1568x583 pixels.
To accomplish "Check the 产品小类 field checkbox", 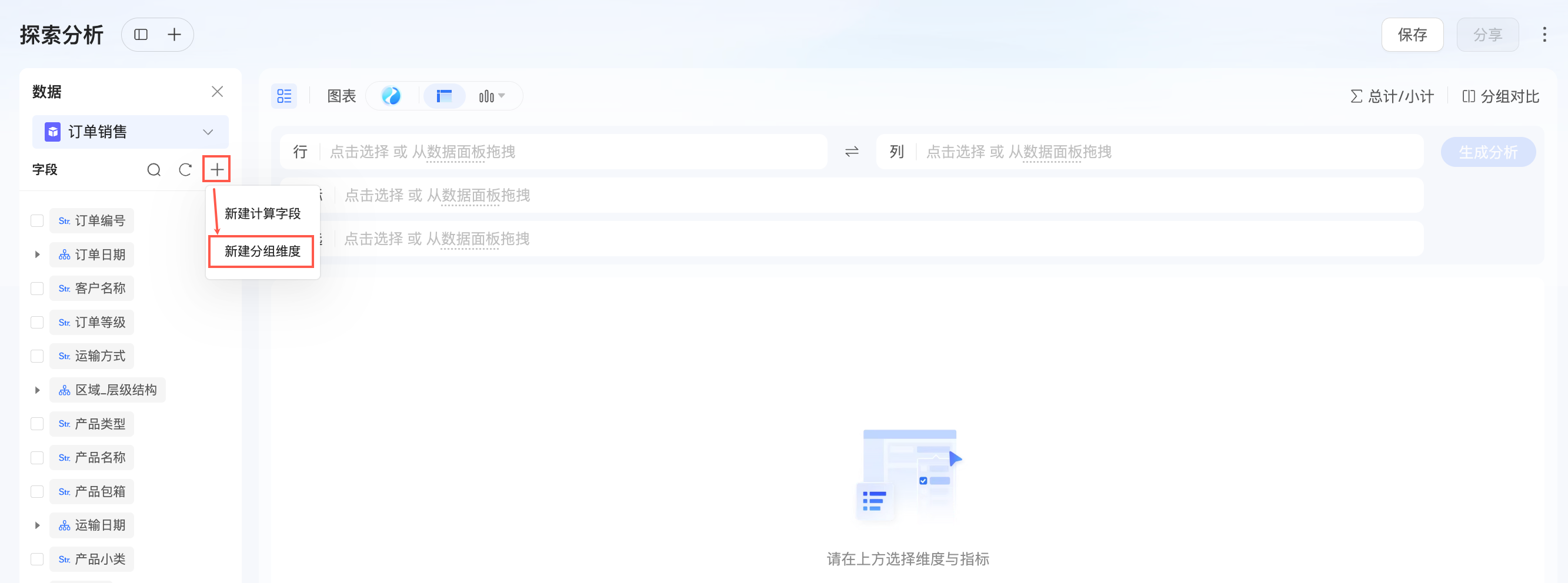I will 37,559.
